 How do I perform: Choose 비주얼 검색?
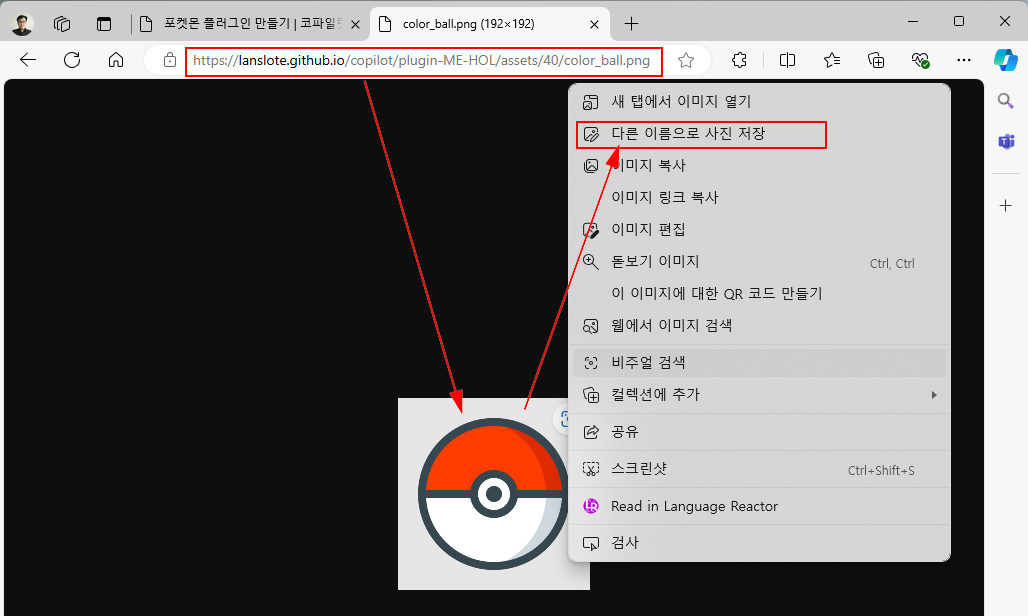[x=760, y=363]
